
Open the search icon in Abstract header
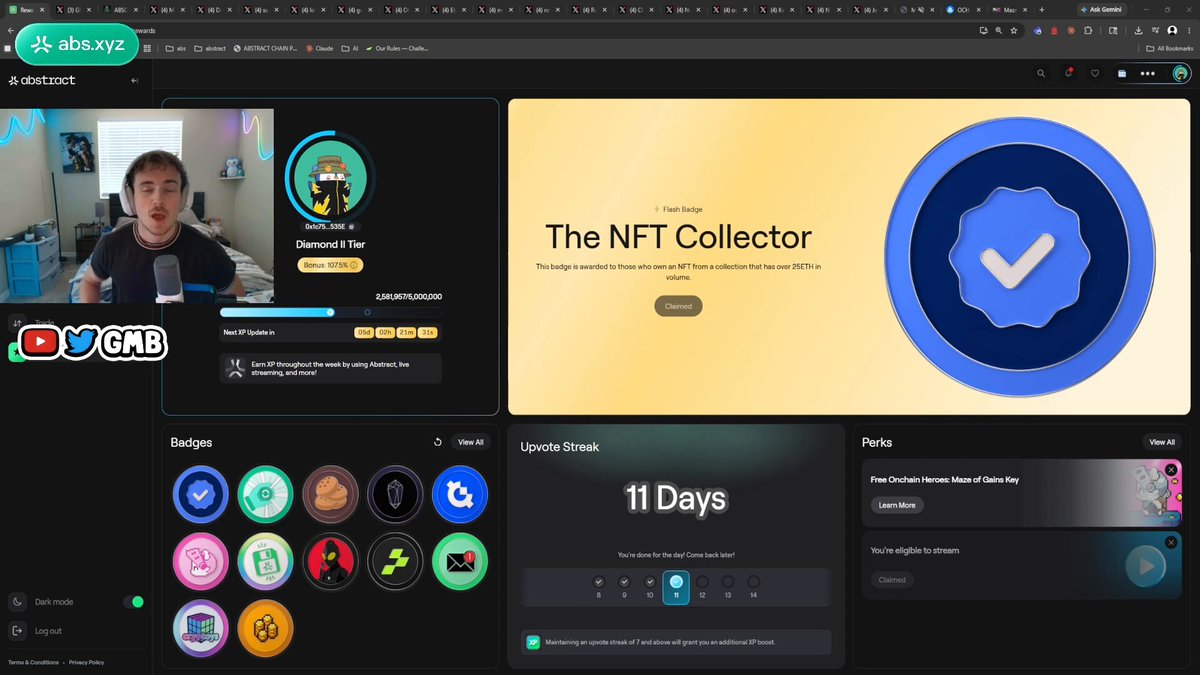[1041, 73]
